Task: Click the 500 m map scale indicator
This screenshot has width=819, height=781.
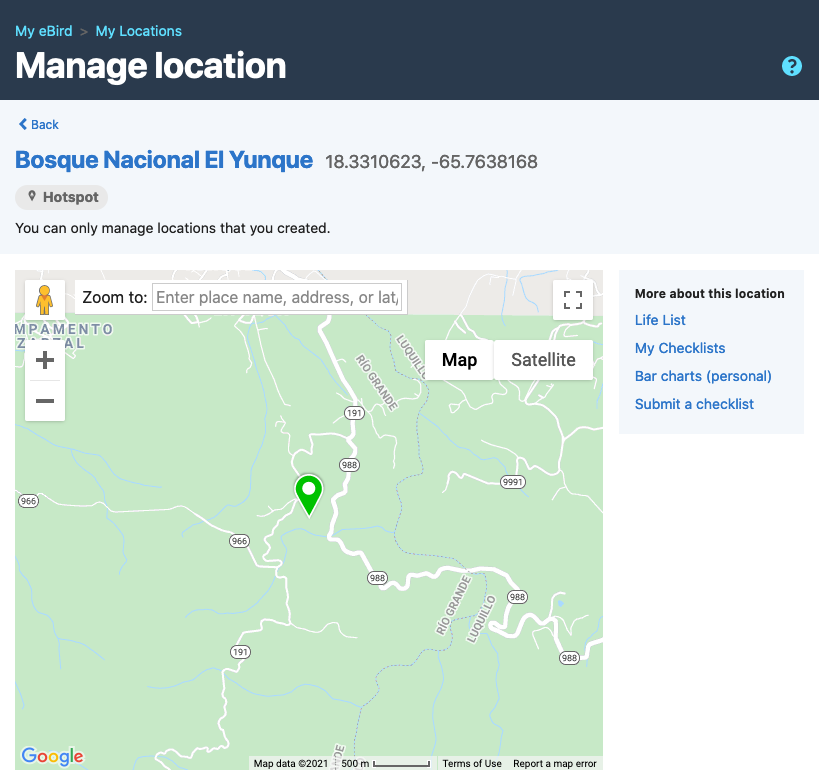Action: (385, 763)
